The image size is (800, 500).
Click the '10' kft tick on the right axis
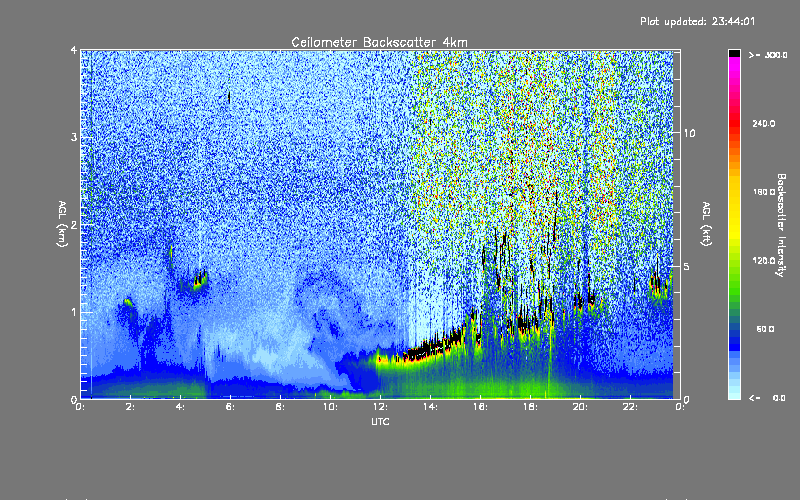pyautogui.click(x=689, y=133)
